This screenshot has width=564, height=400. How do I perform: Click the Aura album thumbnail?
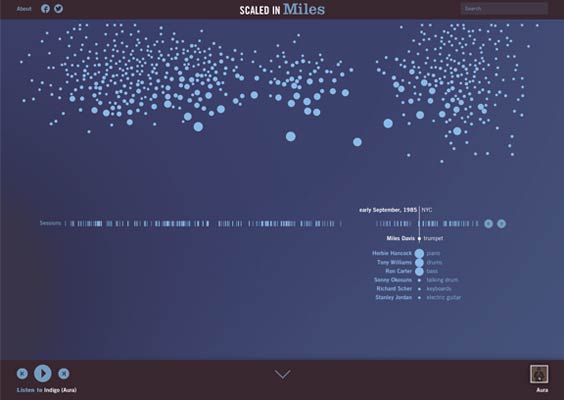point(539,374)
